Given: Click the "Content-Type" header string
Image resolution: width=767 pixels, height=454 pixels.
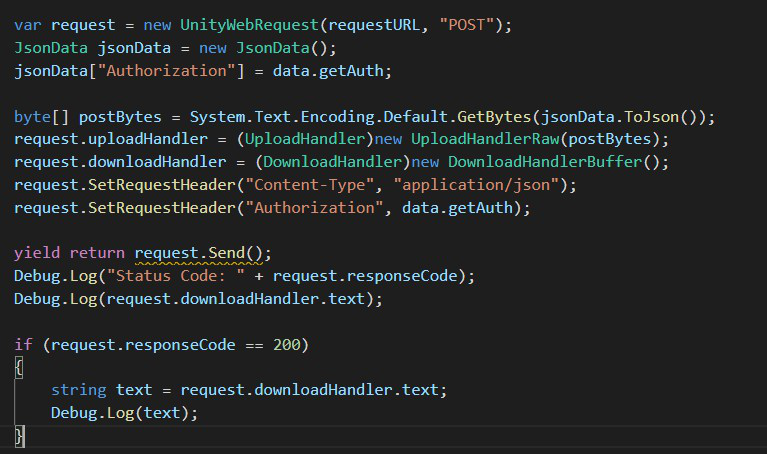Looking at the screenshot, I should pyautogui.click(x=310, y=185).
